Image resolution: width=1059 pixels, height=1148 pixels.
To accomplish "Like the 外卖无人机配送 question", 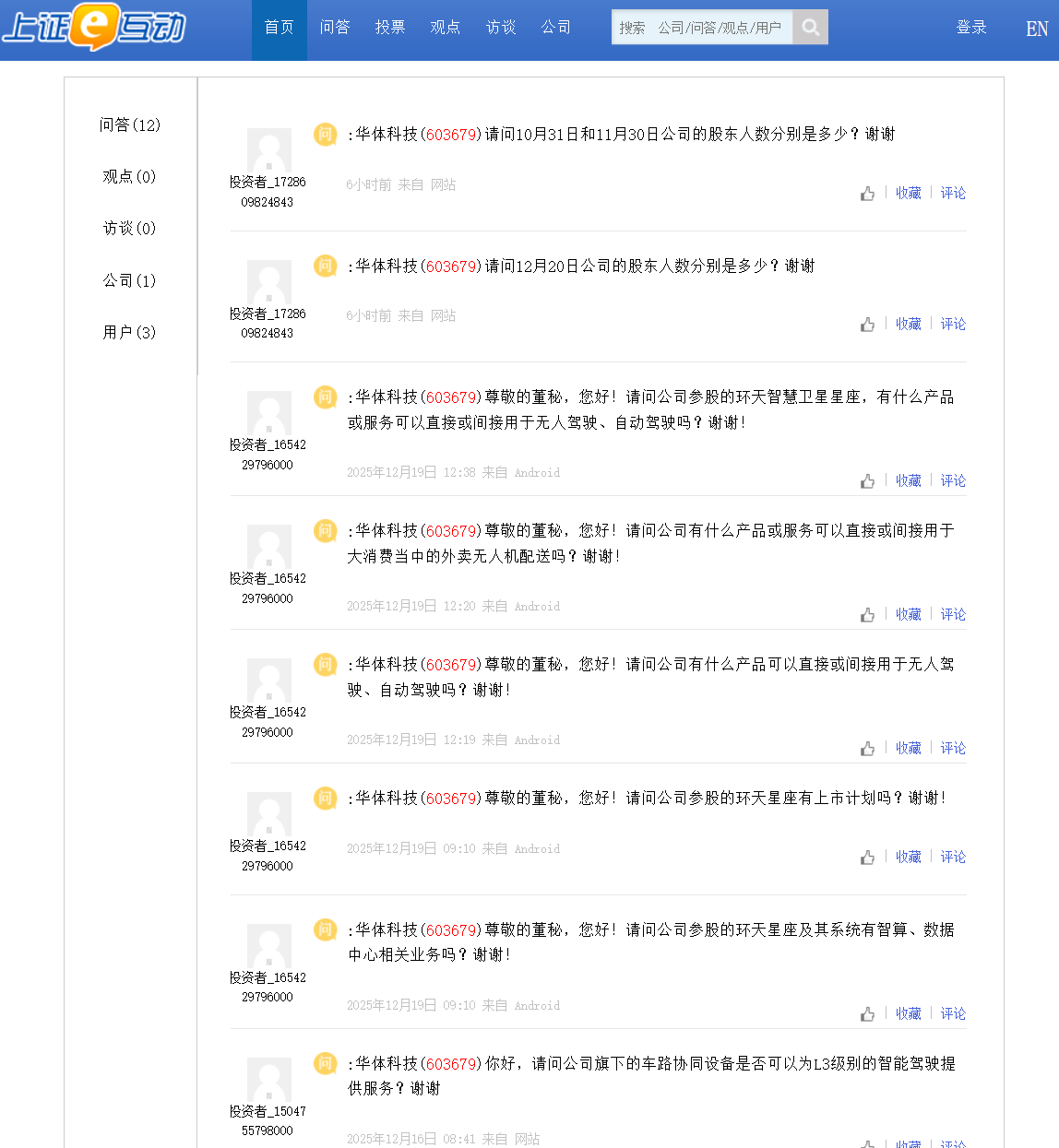I will (867, 615).
